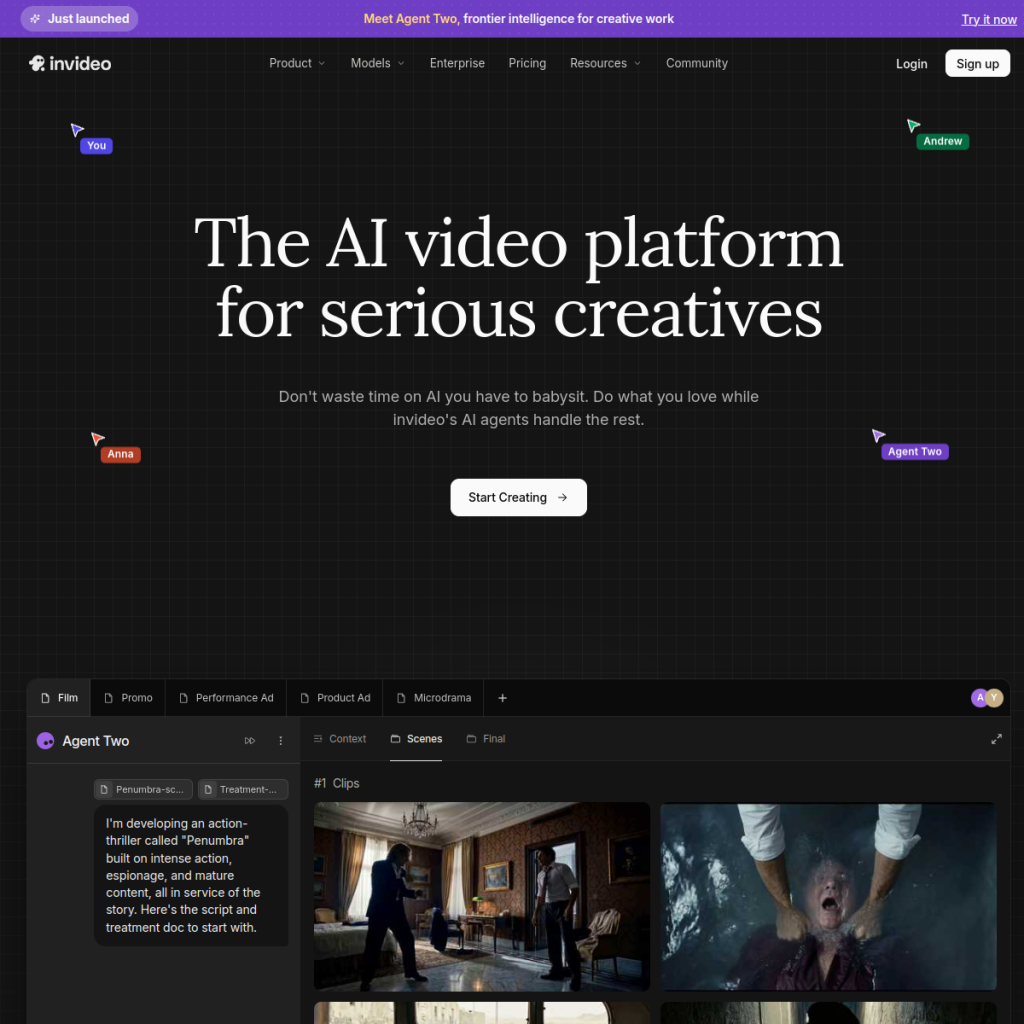This screenshot has height=1024, width=1024.
Task: Expand the preview panel to fullscreen
Action: pos(996,739)
